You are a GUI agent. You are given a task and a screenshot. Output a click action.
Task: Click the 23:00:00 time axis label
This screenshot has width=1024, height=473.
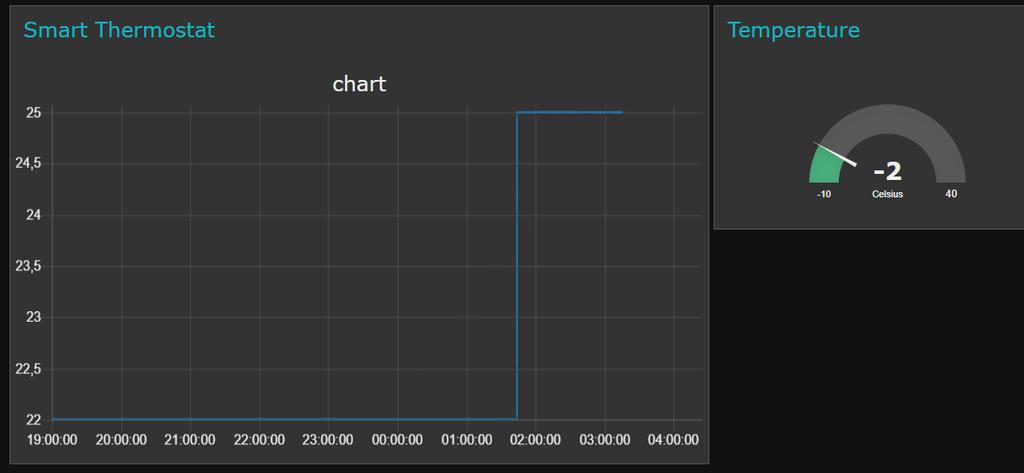click(x=328, y=440)
